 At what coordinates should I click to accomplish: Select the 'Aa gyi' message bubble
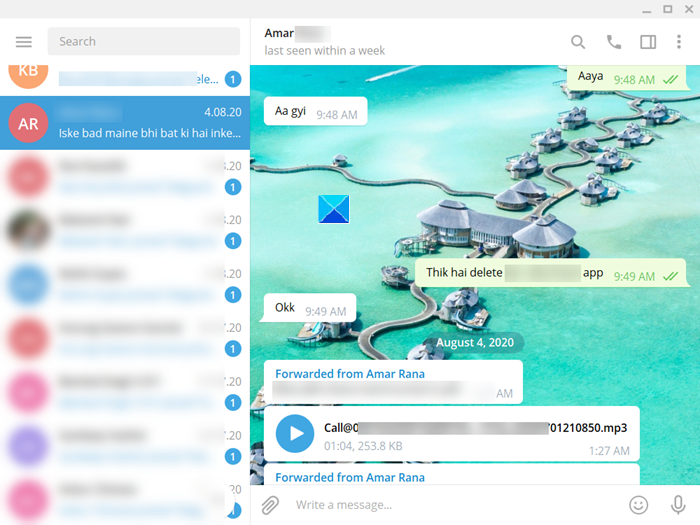pos(316,111)
